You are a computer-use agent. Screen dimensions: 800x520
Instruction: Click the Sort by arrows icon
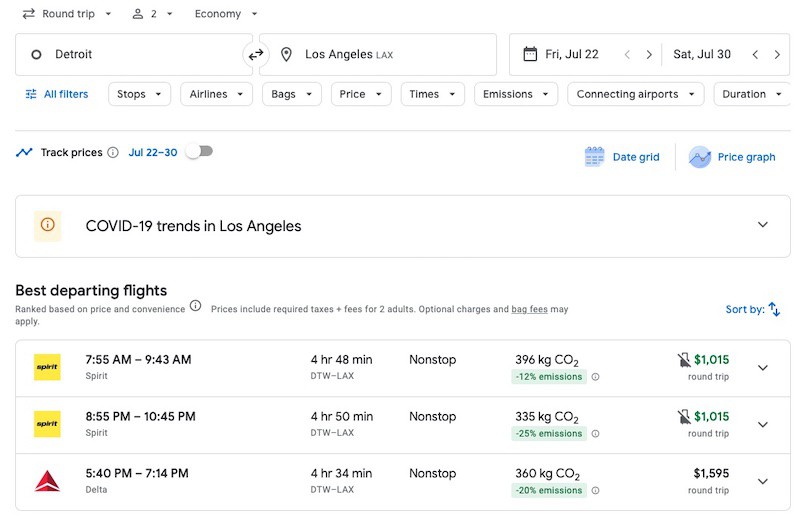[x=774, y=310]
